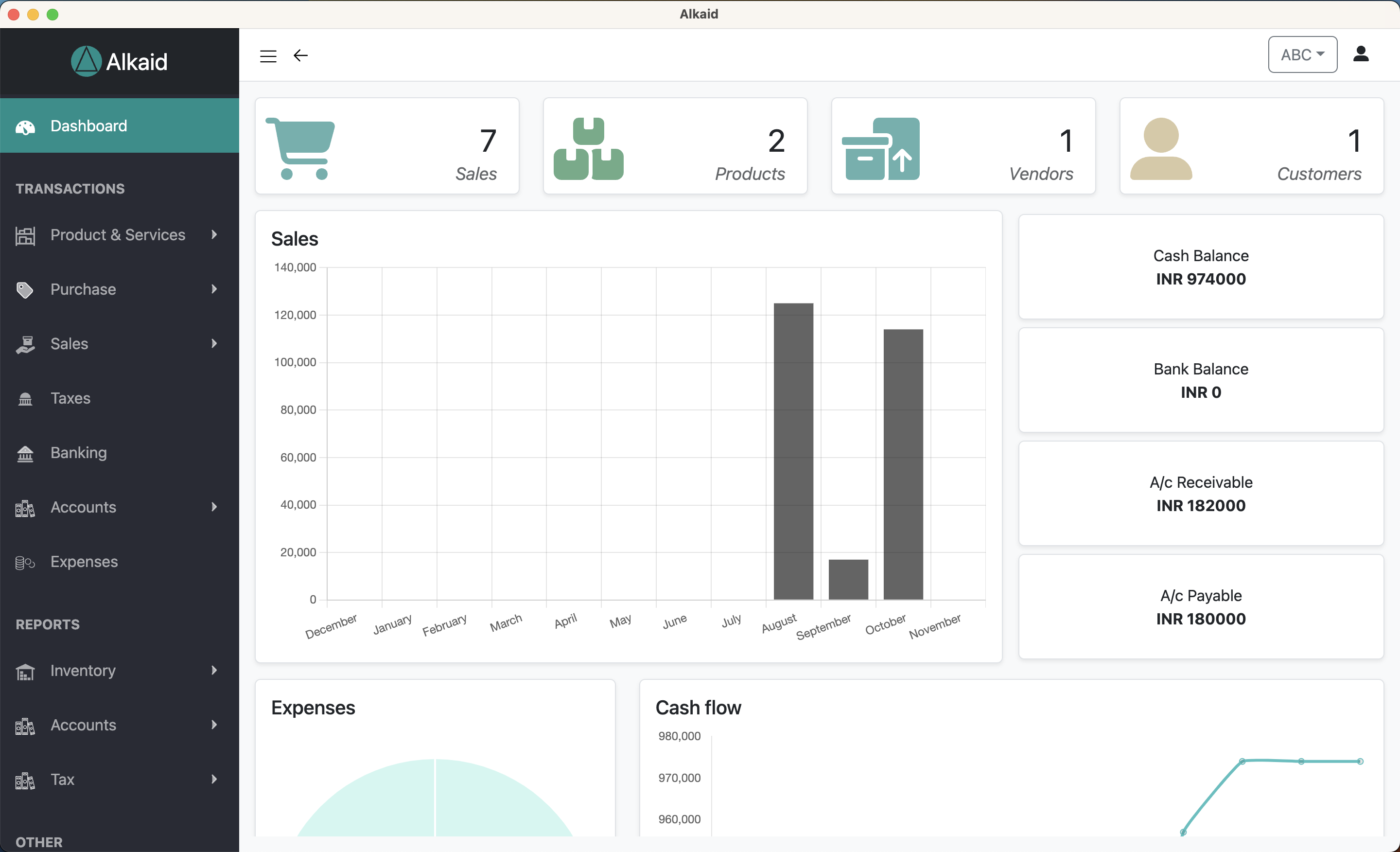Click the REPORTS section label

click(48, 624)
